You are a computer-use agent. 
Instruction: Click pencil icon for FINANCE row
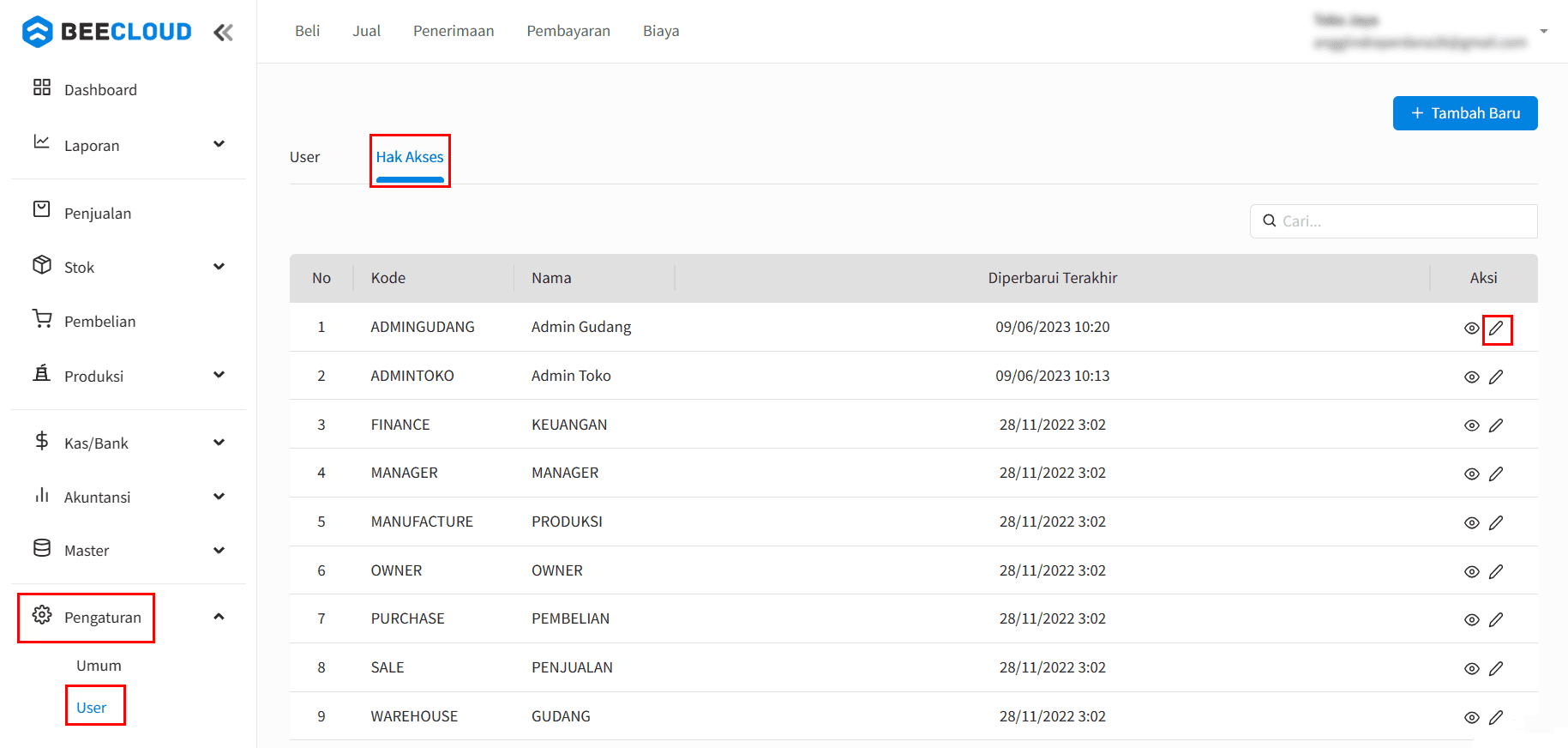1496,425
